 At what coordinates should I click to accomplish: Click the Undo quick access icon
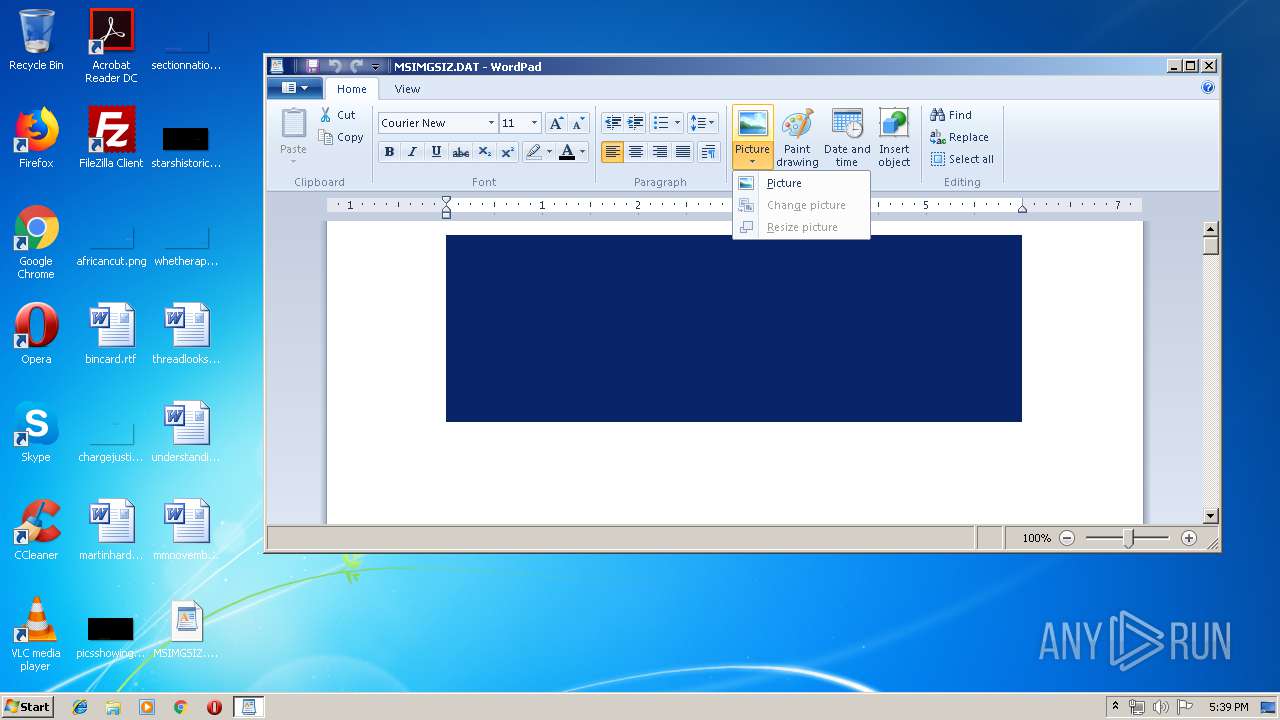[x=334, y=66]
